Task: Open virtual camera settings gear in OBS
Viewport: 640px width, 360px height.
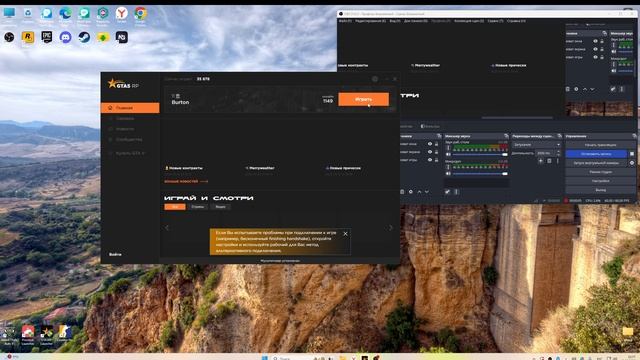Action: [x=632, y=163]
